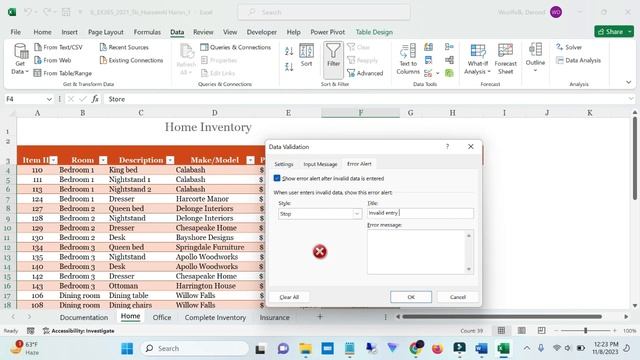Click the Share button
The image size is (640, 360).
coord(610,31)
